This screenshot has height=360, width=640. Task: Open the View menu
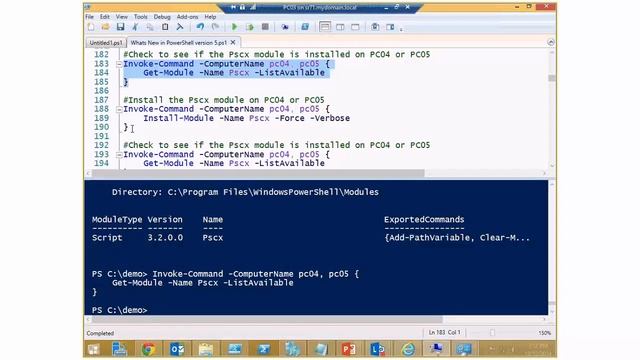122,17
